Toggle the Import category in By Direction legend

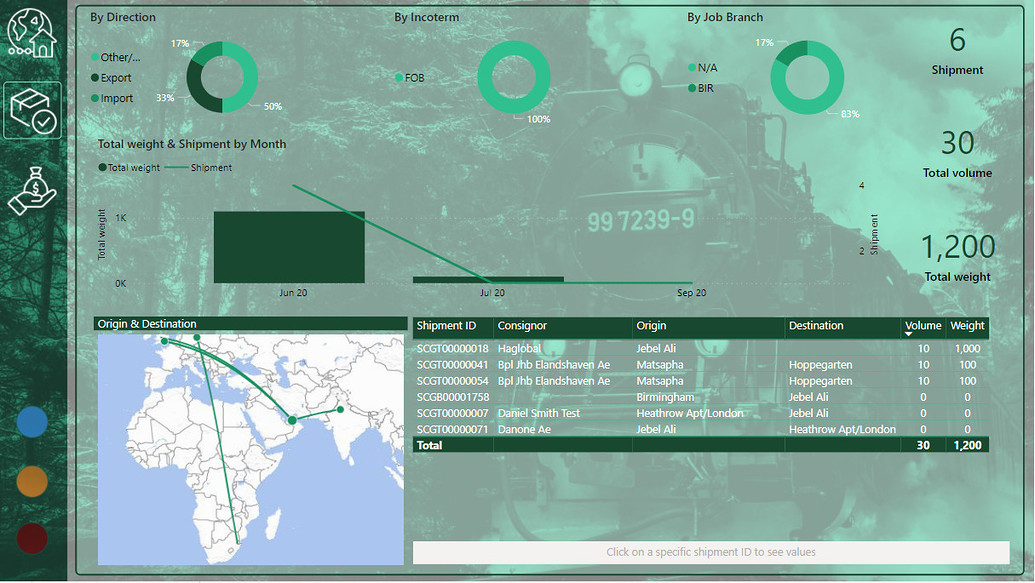coord(96,98)
